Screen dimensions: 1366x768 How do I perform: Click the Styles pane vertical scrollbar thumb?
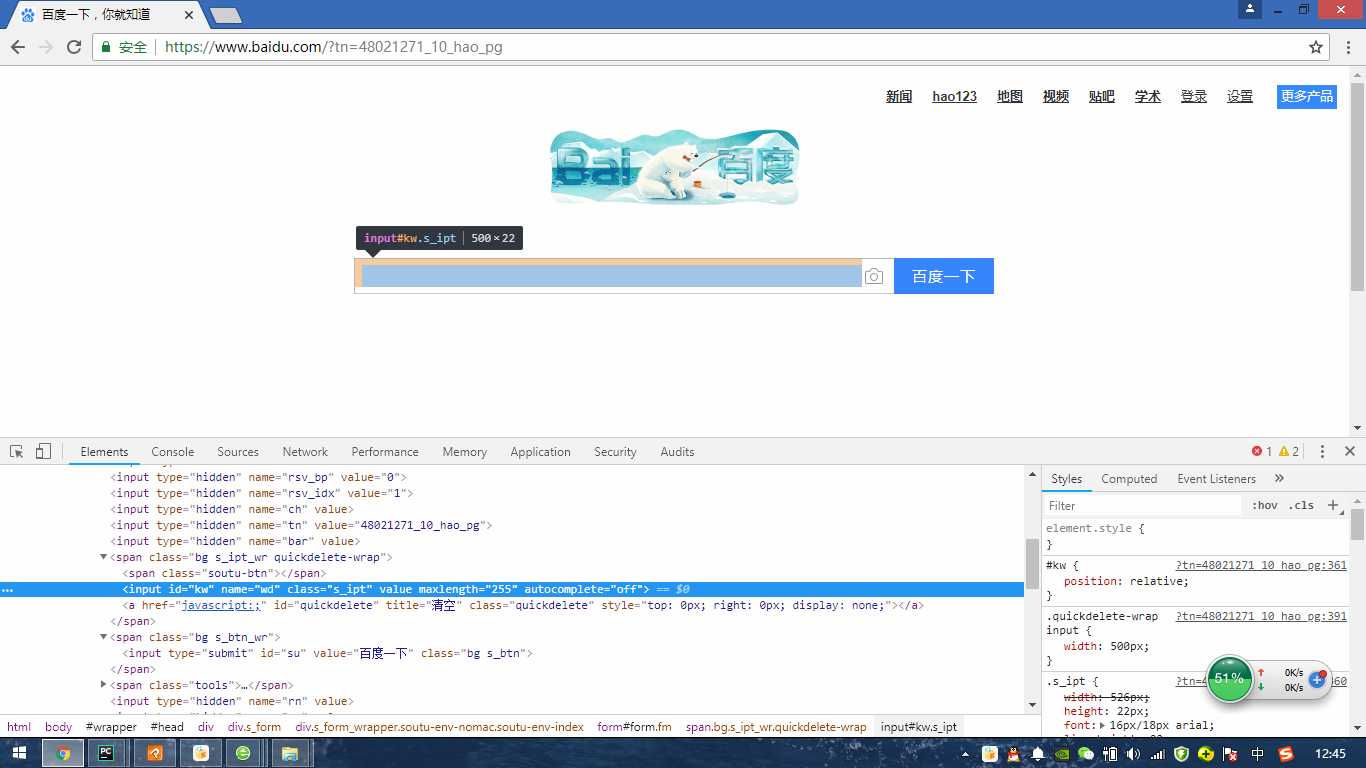coord(1357,524)
